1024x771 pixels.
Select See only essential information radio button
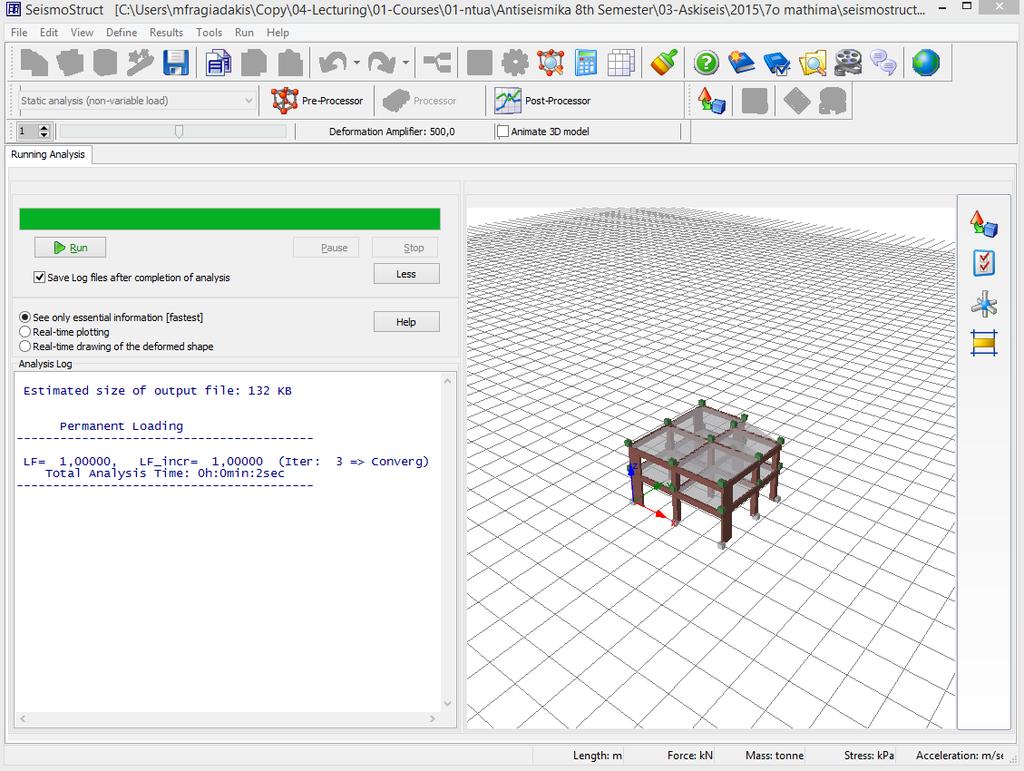pos(25,317)
